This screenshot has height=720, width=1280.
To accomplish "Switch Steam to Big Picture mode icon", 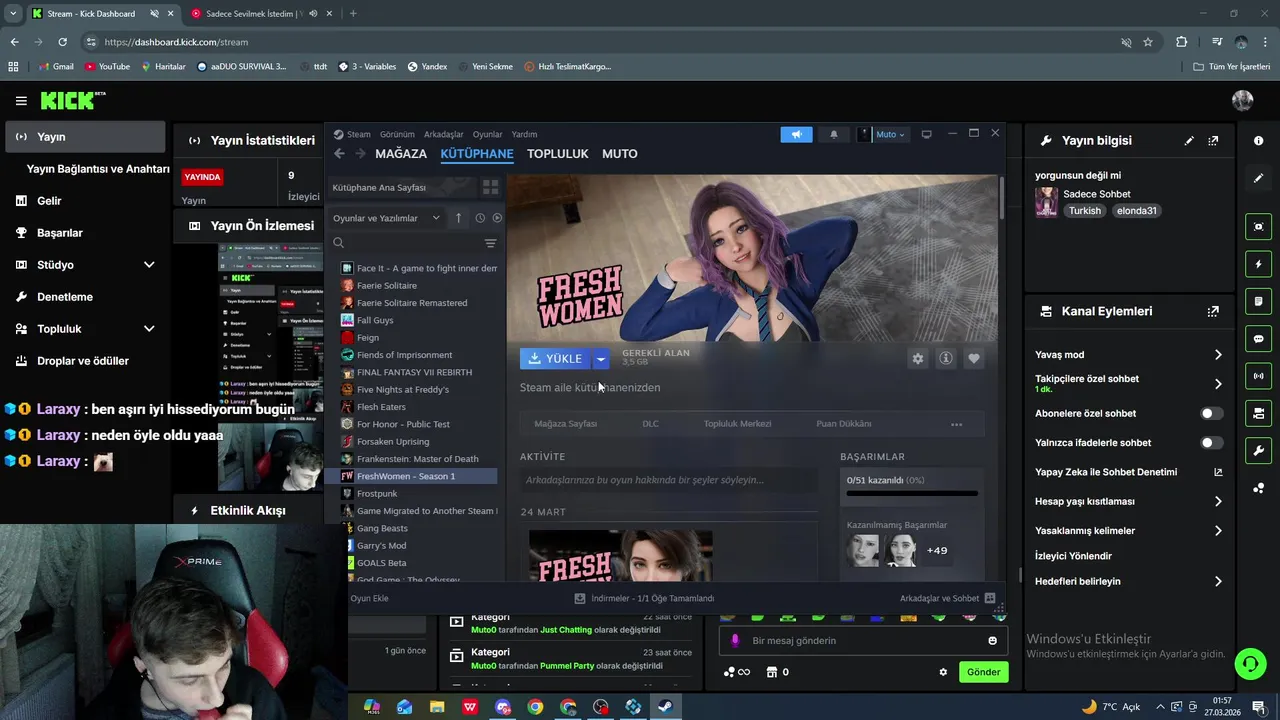I will pos(926,134).
